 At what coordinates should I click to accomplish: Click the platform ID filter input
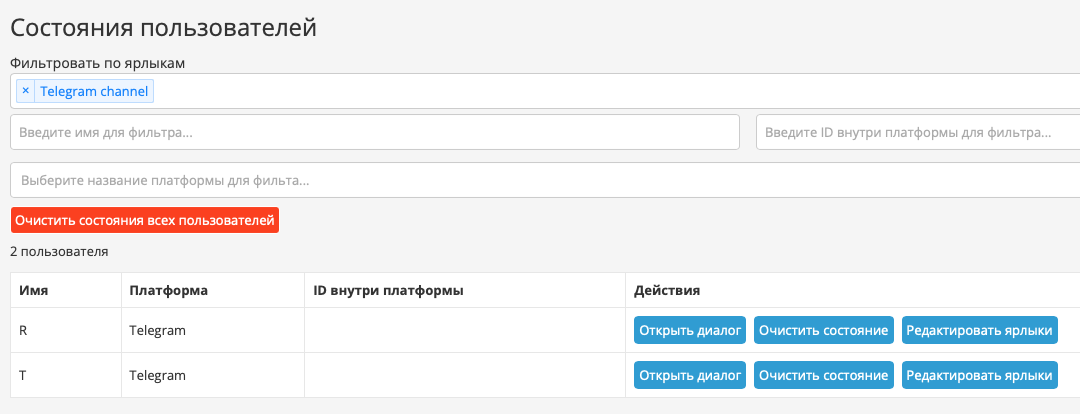[918, 132]
